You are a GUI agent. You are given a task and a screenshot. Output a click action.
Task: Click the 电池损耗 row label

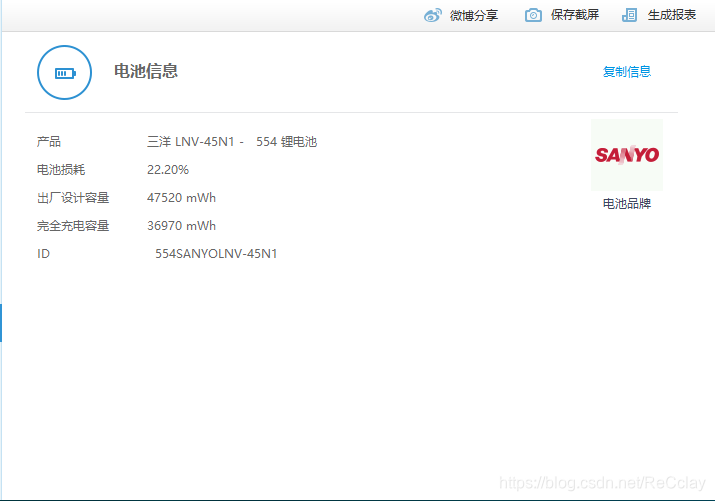point(61,170)
